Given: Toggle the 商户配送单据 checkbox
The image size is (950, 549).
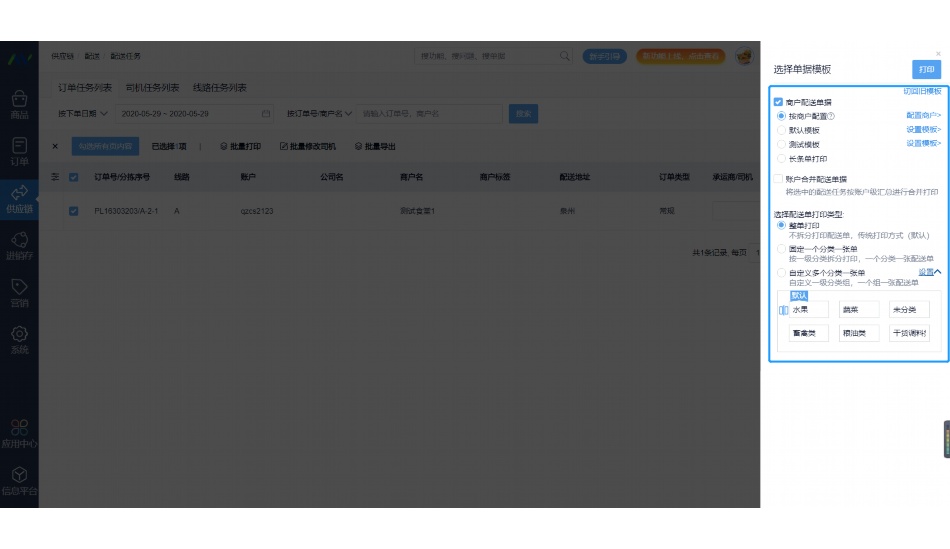Looking at the screenshot, I should click(778, 102).
